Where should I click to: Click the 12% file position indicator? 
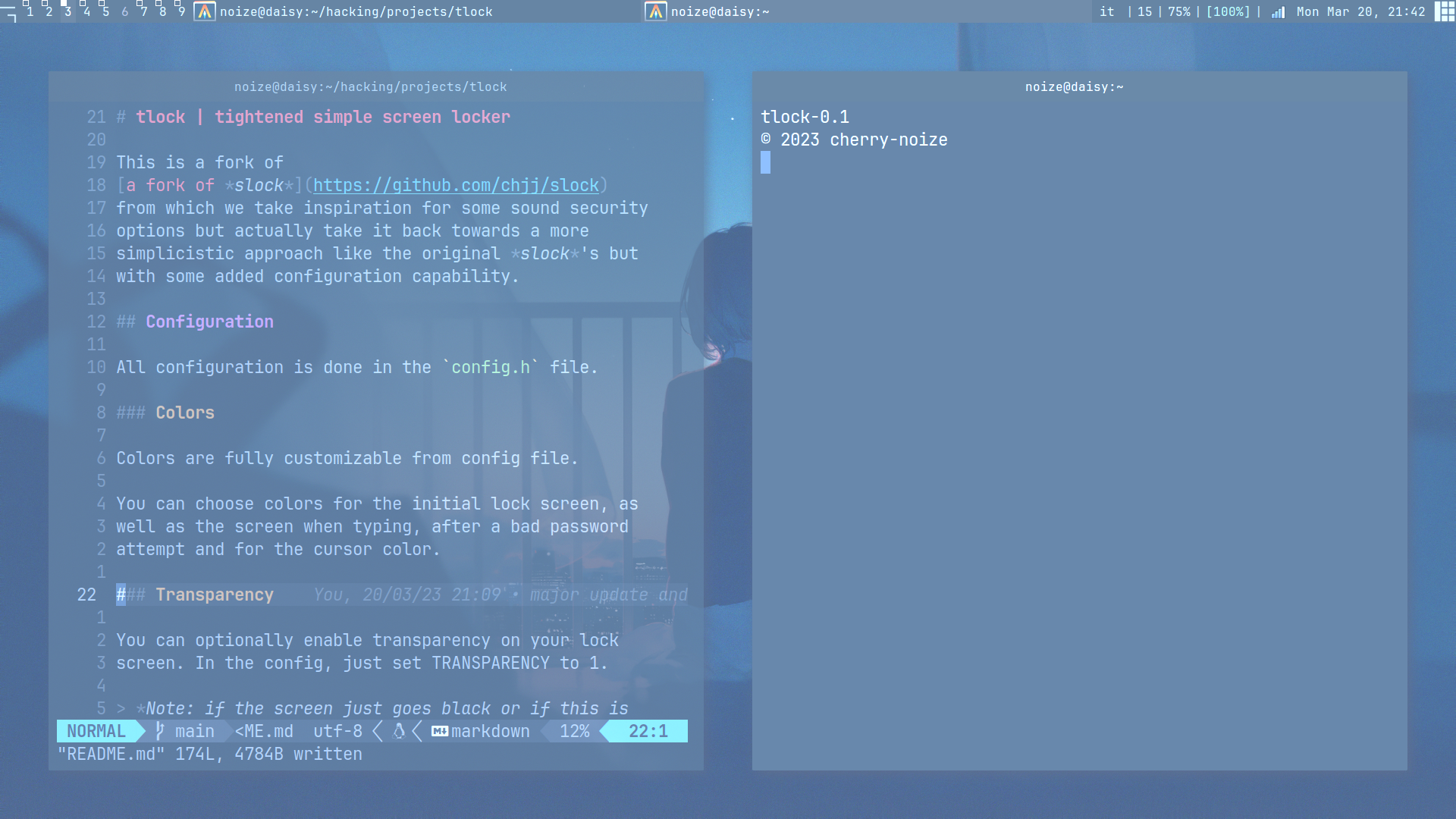[574, 731]
